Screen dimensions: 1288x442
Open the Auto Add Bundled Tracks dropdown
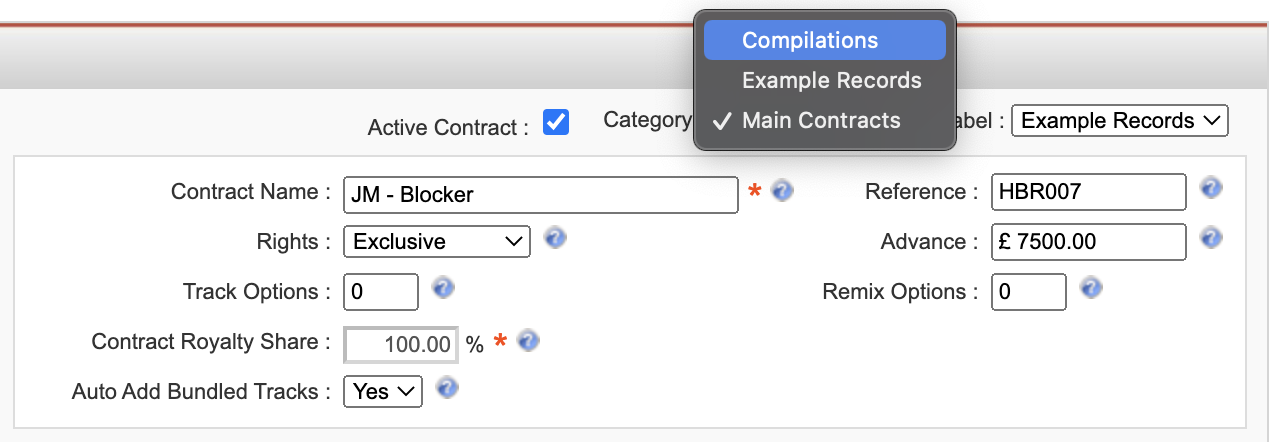383,392
